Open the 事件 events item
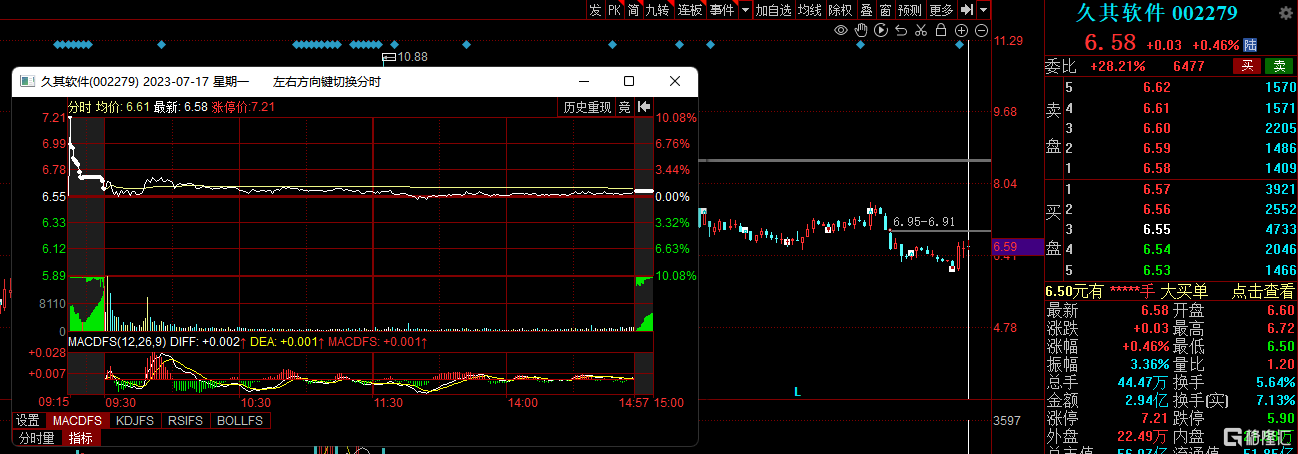 click(x=722, y=10)
